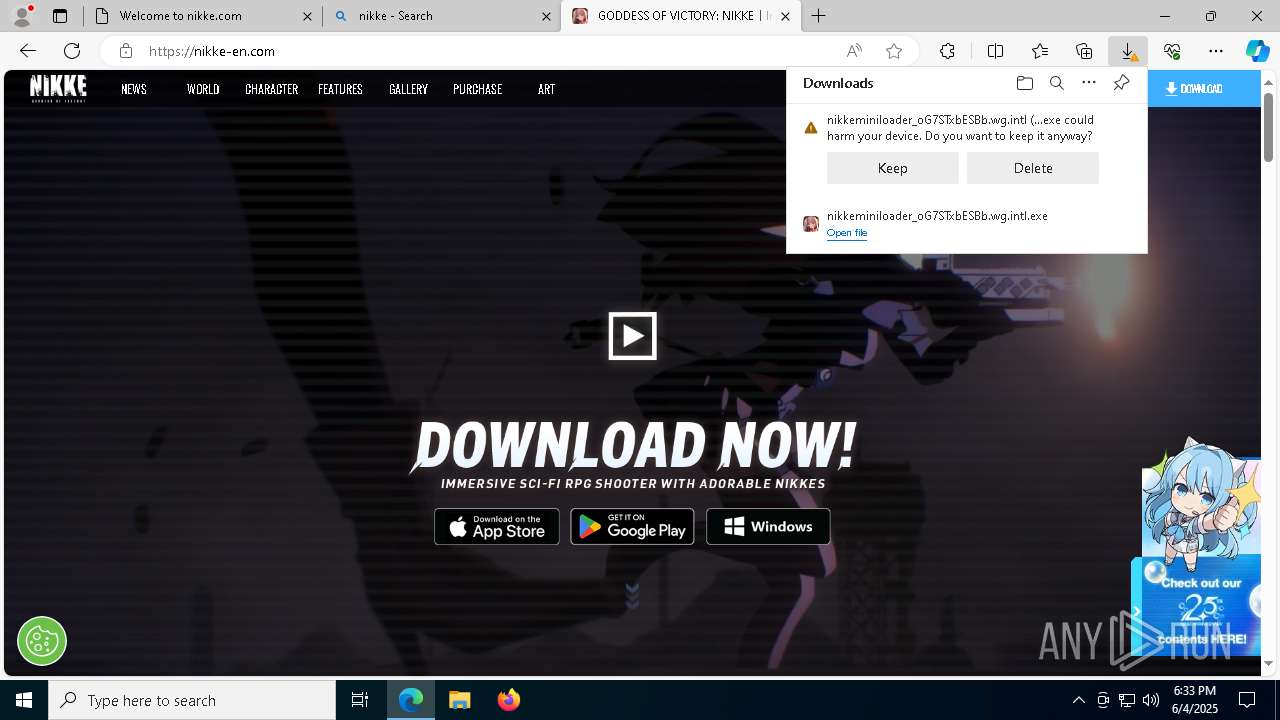
Task: Toggle the Downloads toolbar button
Action: click(x=1128, y=51)
